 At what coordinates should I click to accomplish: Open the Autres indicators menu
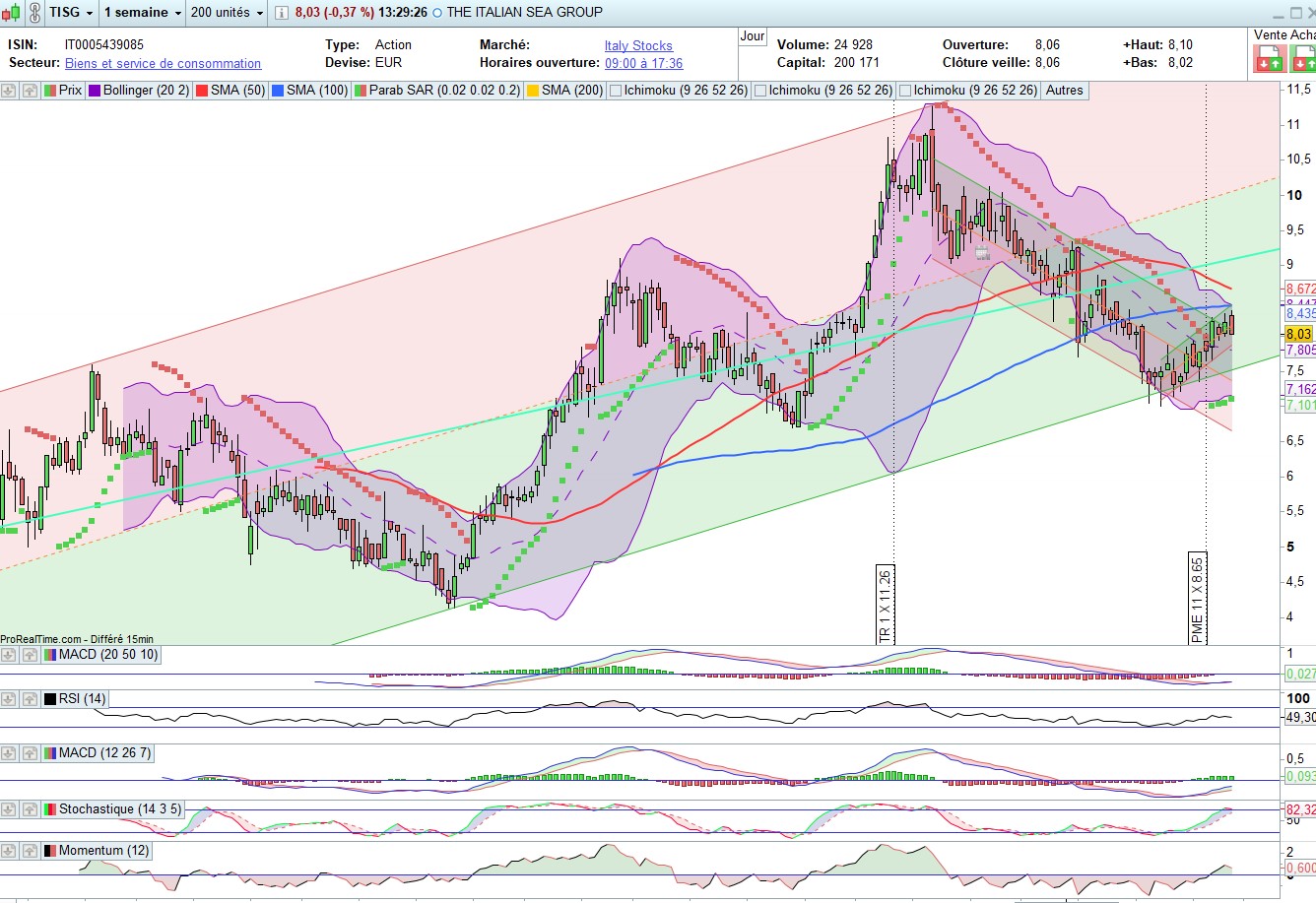pyautogui.click(x=1064, y=91)
